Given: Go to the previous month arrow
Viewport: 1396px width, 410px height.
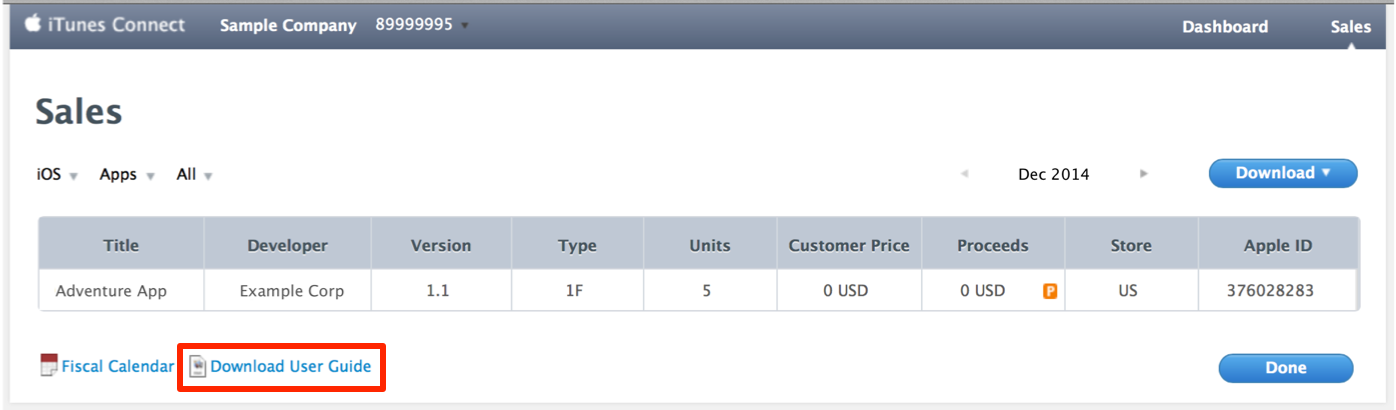Looking at the screenshot, I should point(964,174).
